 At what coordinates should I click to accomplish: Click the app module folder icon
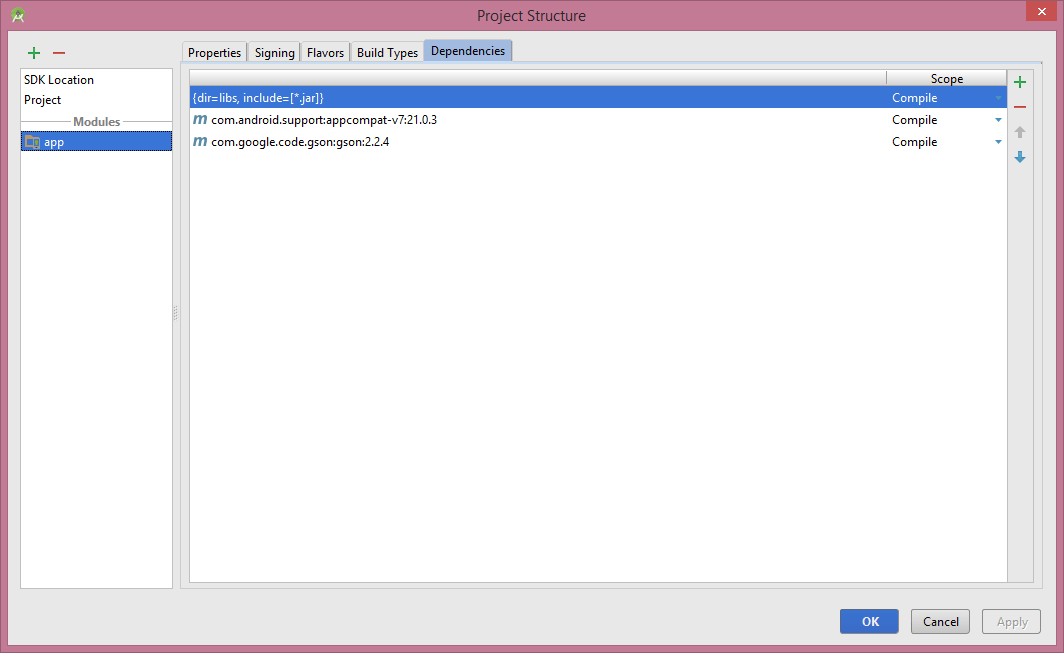point(30,141)
